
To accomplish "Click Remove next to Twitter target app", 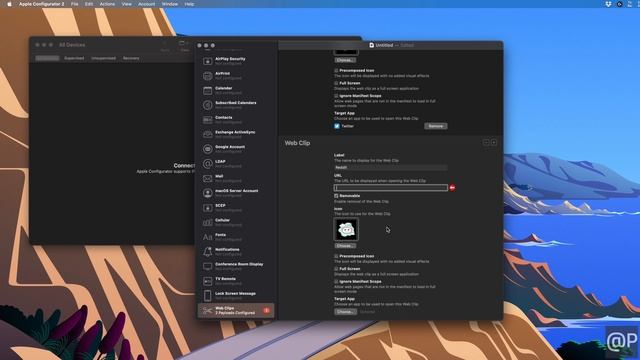I will [x=436, y=126].
